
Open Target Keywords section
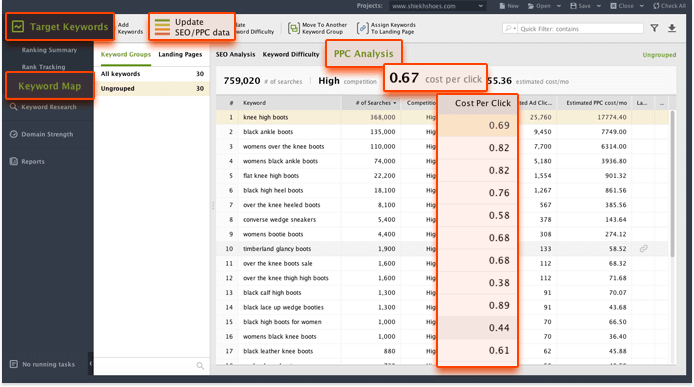(60, 27)
